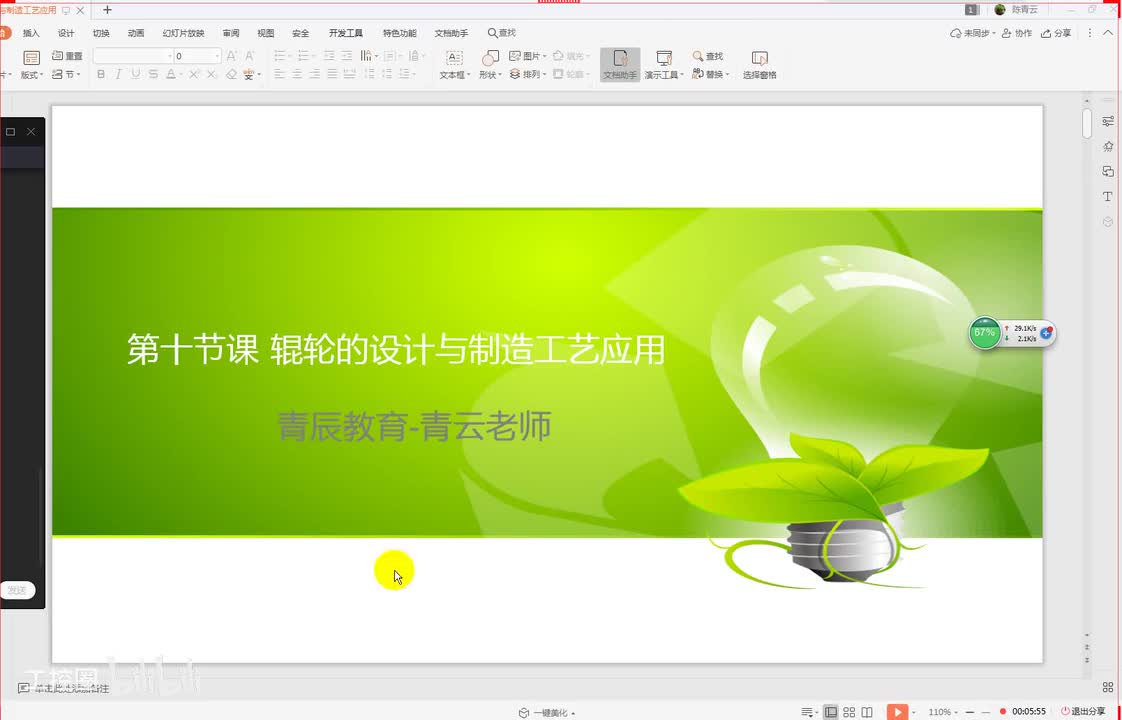Open the 排列 arrange dropdown
This screenshot has height=720, width=1122.
pyautogui.click(x=528, y=74)
